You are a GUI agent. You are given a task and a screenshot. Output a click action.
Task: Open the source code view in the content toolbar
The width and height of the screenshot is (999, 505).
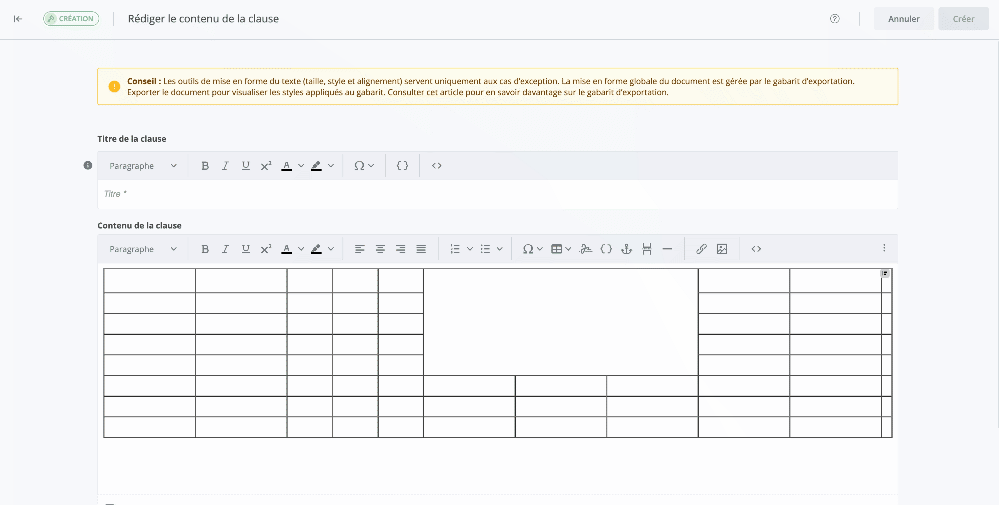756,249
